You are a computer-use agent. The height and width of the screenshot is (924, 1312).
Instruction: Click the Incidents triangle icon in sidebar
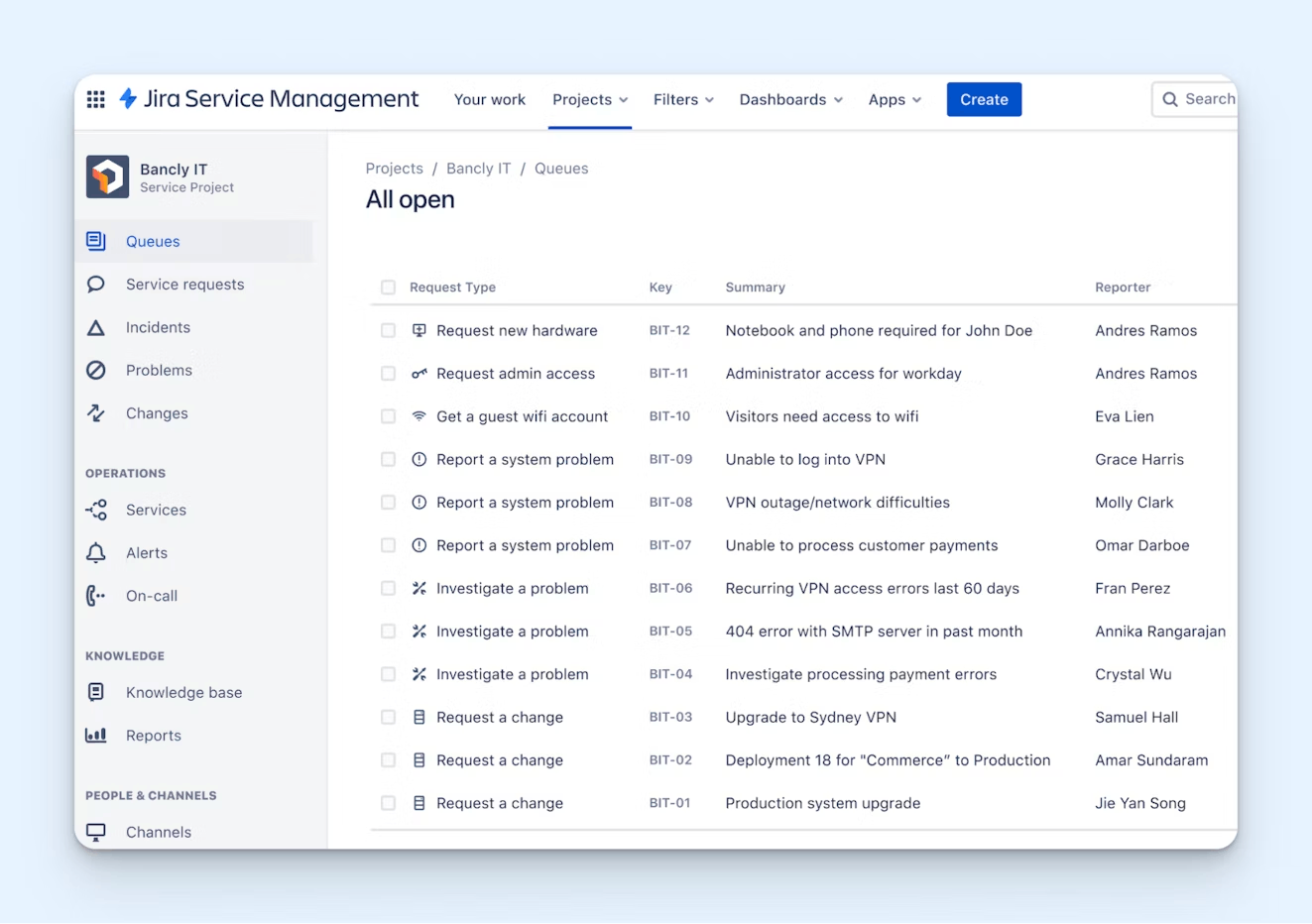click(96, 328)
